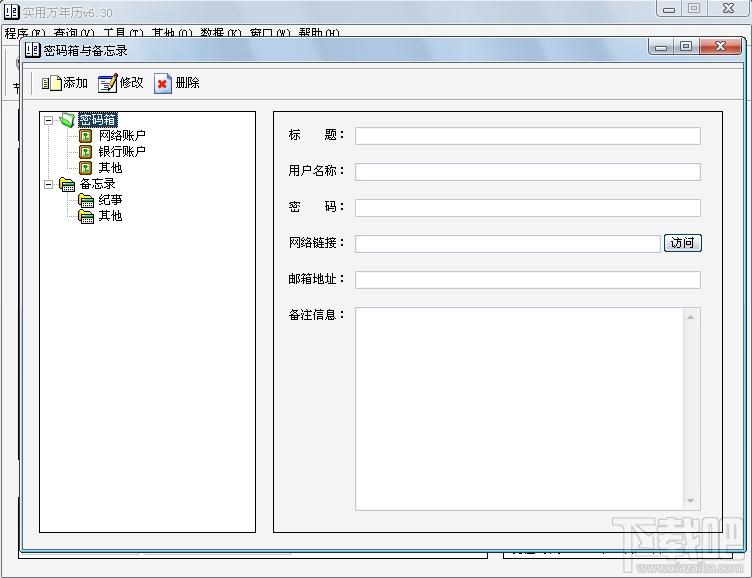Click the 密码 password input field
752x578 pixels.
point(527,208)
